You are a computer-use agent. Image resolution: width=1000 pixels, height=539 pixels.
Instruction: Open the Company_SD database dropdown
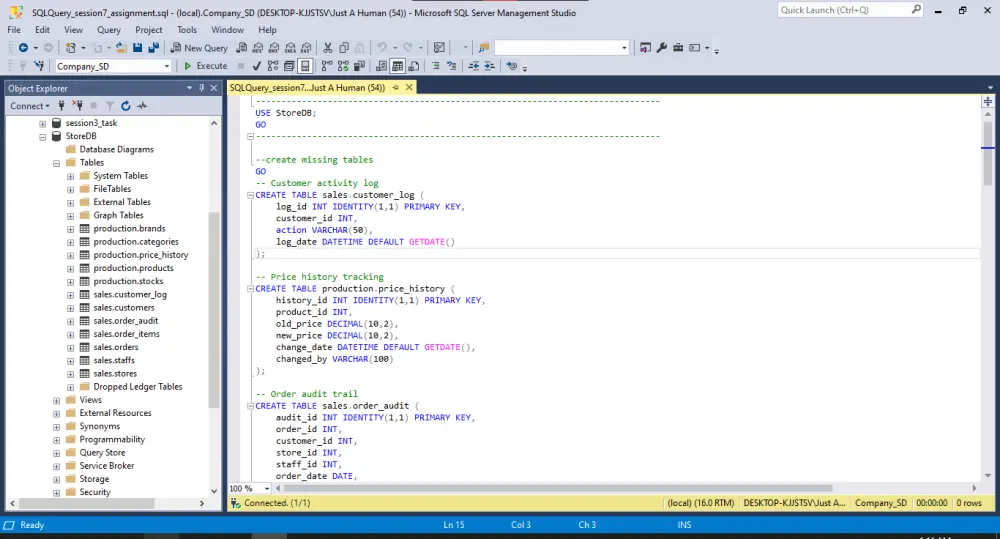click(x=166, y=66)
